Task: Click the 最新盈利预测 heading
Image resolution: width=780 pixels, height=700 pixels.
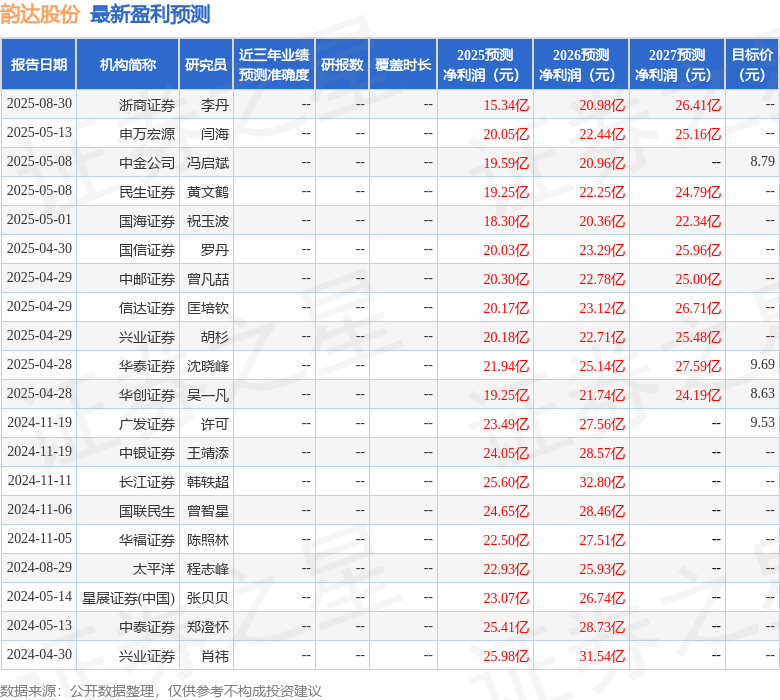Action: point(150,15)
